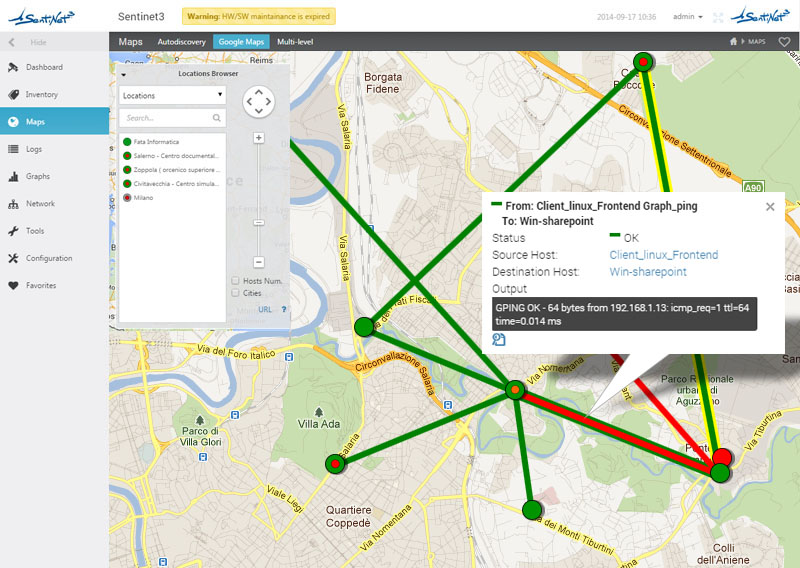Click the SentiNet logo at top left

coord(41,17)
